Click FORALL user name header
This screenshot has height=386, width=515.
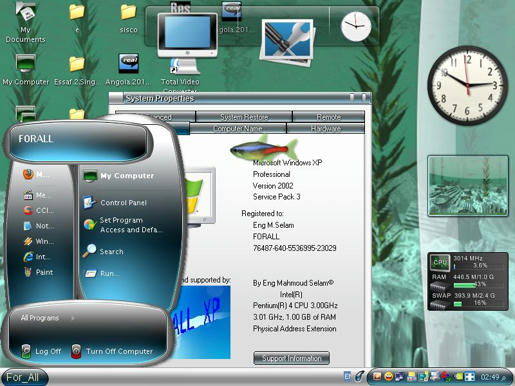tap(36, 139)
